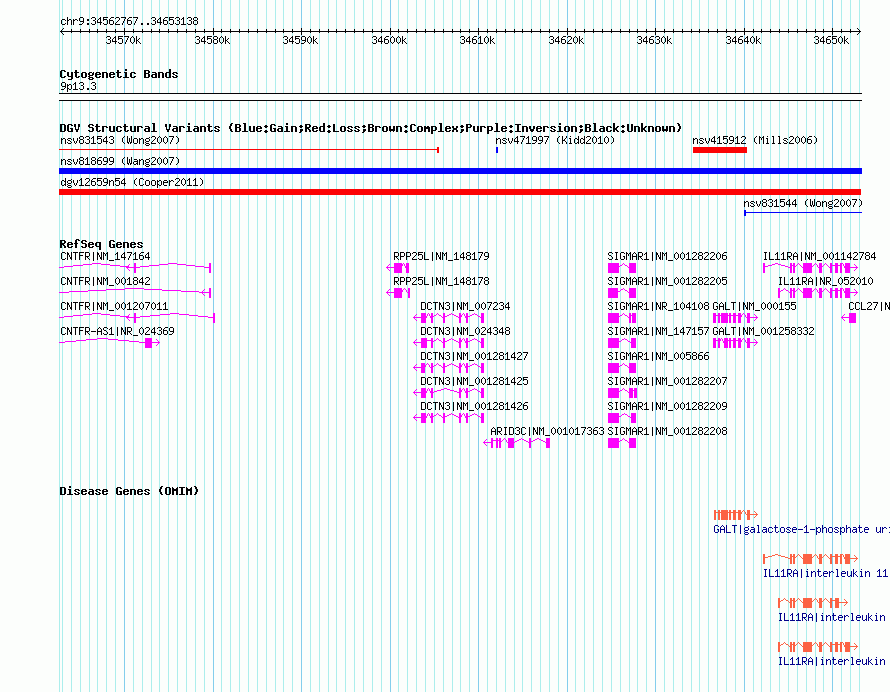Image resolution: width=890 pixels, height=692 pixels.
Task: Open SIGMAR1|NM_147157 gene label
Action: pyautogui.click(x=658, y=332)
